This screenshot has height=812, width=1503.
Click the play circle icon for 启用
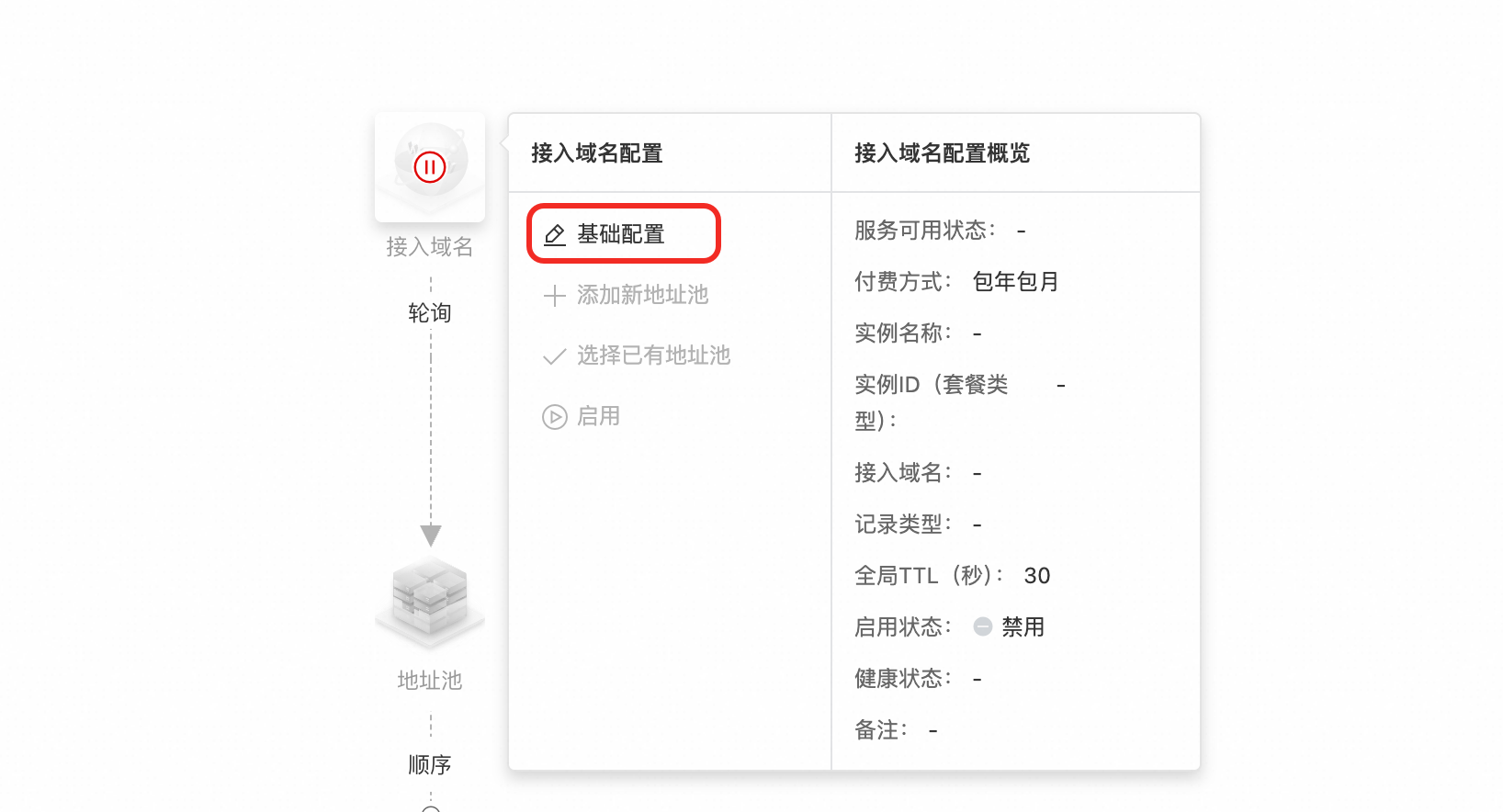click(x=554, y=417)
